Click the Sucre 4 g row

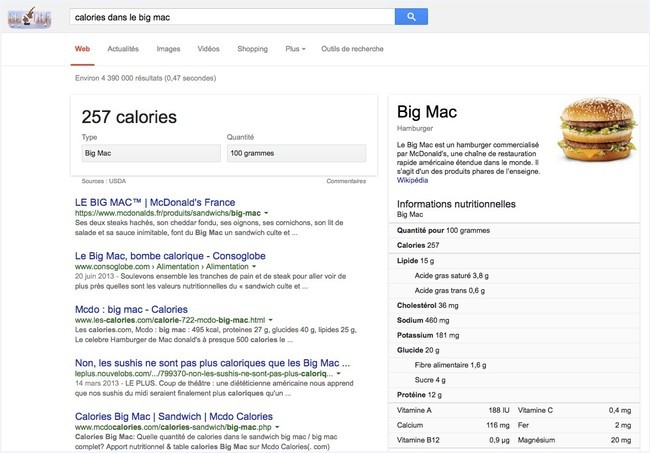coord(514,380)
